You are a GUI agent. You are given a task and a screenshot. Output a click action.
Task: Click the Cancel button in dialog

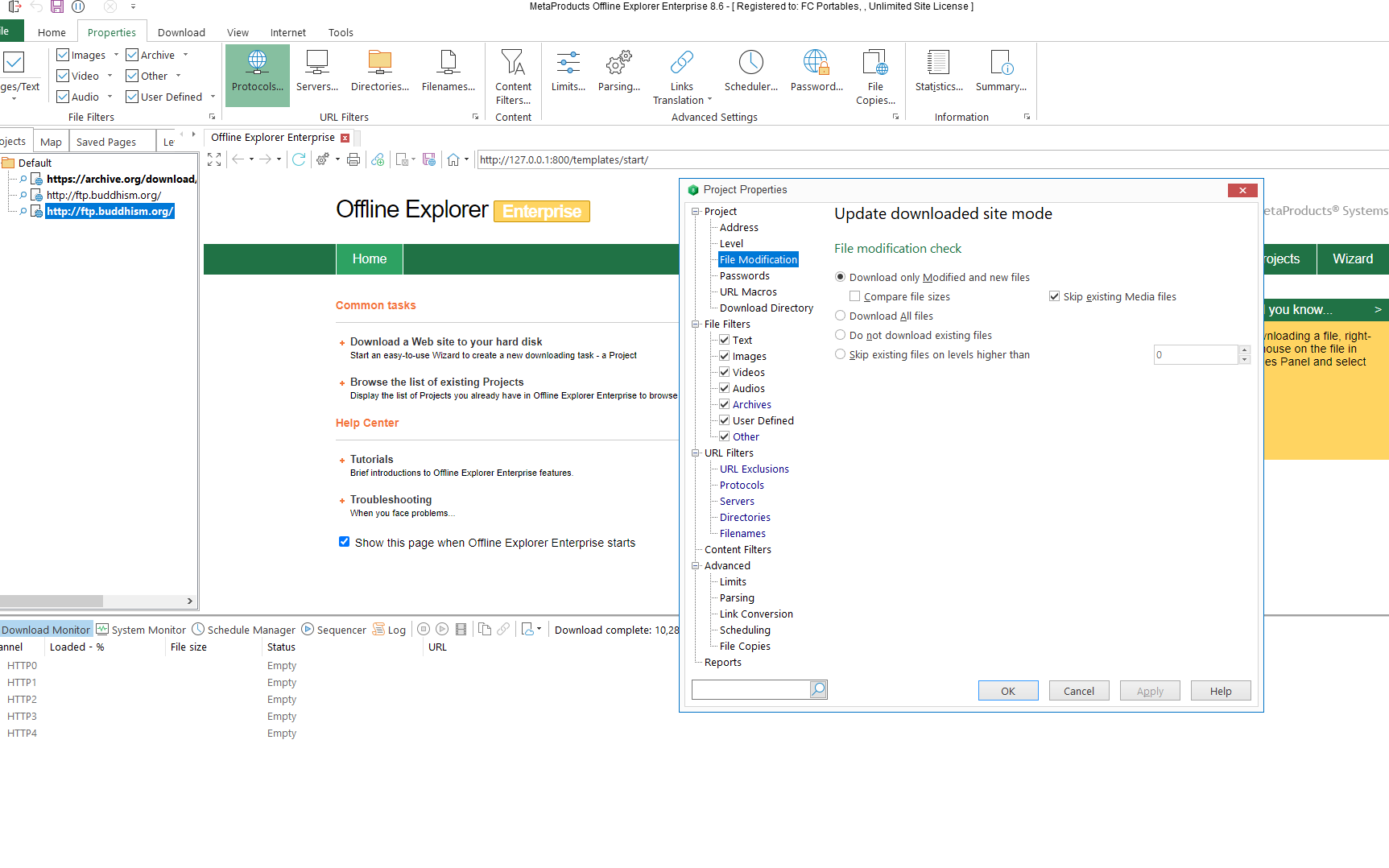point(1078,691)
